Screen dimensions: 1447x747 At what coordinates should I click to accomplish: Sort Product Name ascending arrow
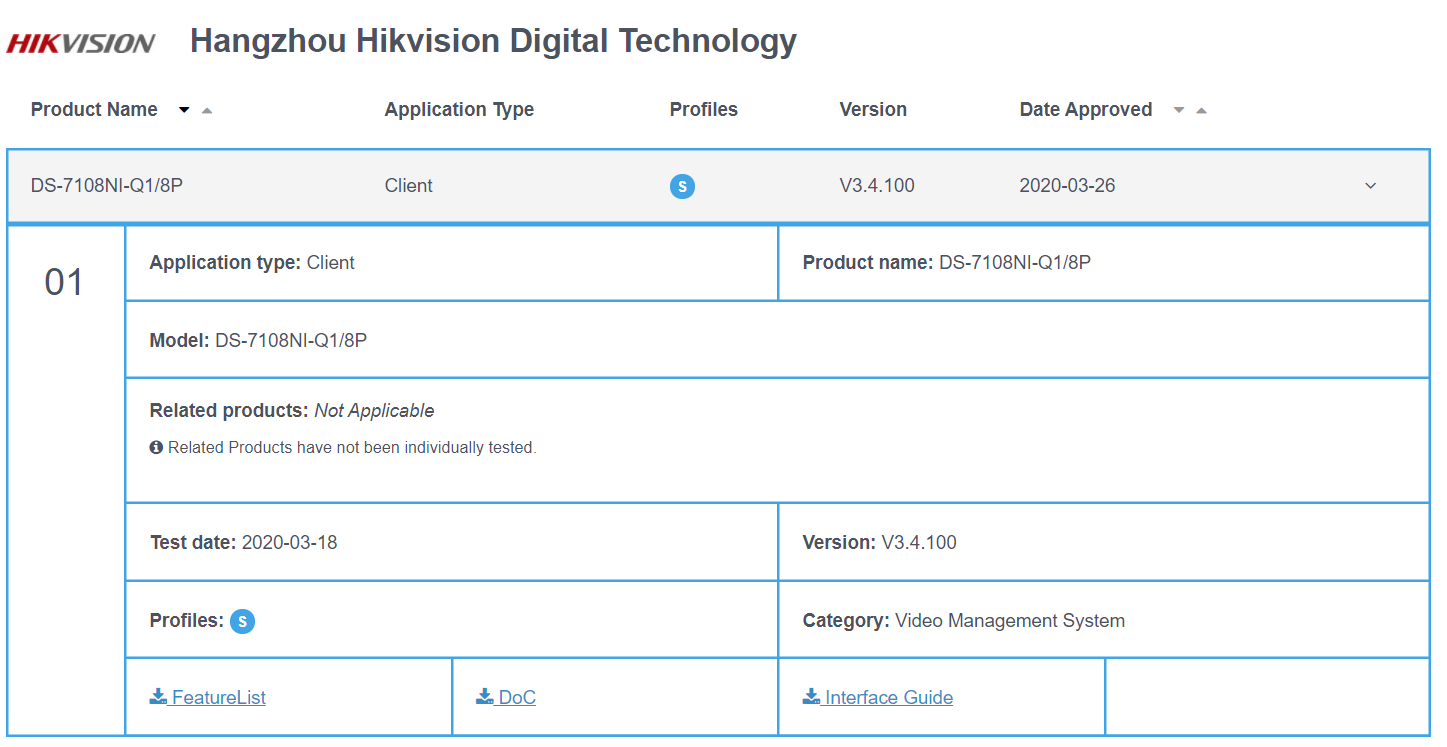(x=207, y=110)
